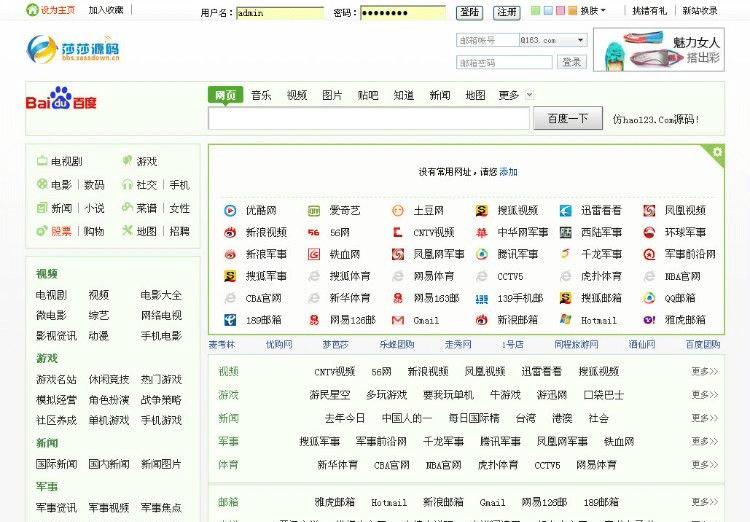
Task: Open the 电影大全 sidebar link
Action: [161, 295]
